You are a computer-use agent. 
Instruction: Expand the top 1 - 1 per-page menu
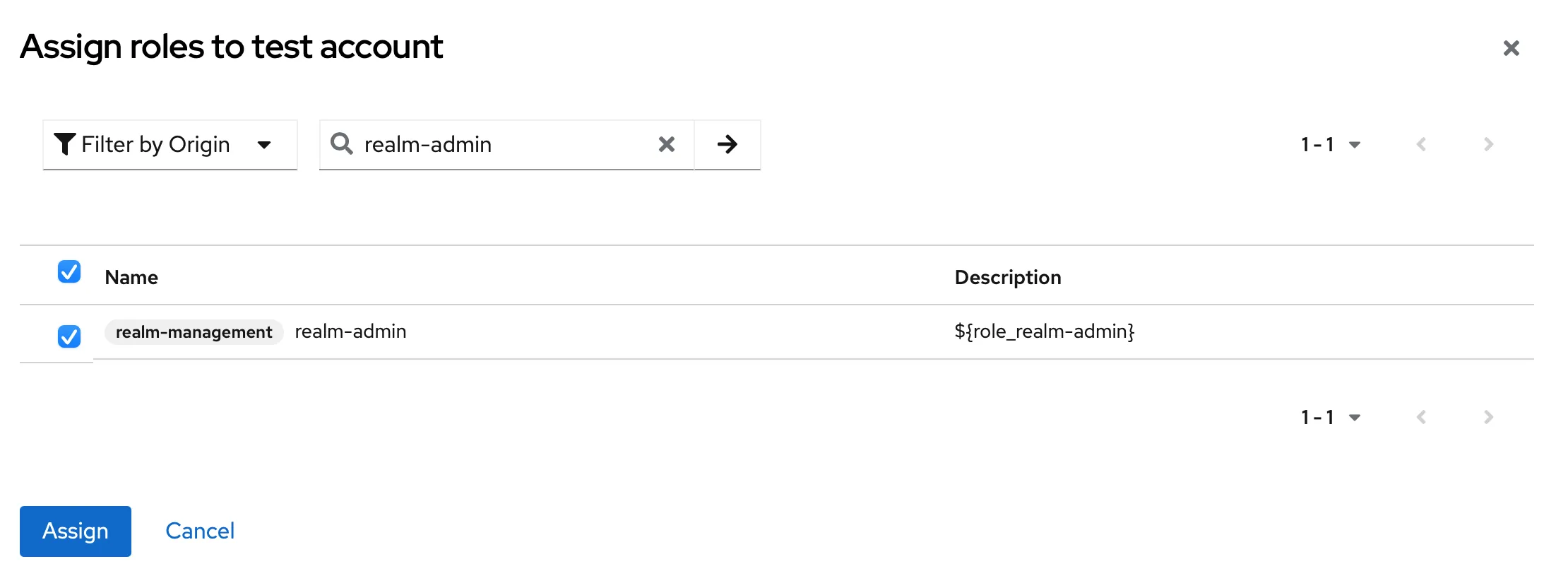[1331, 144]
